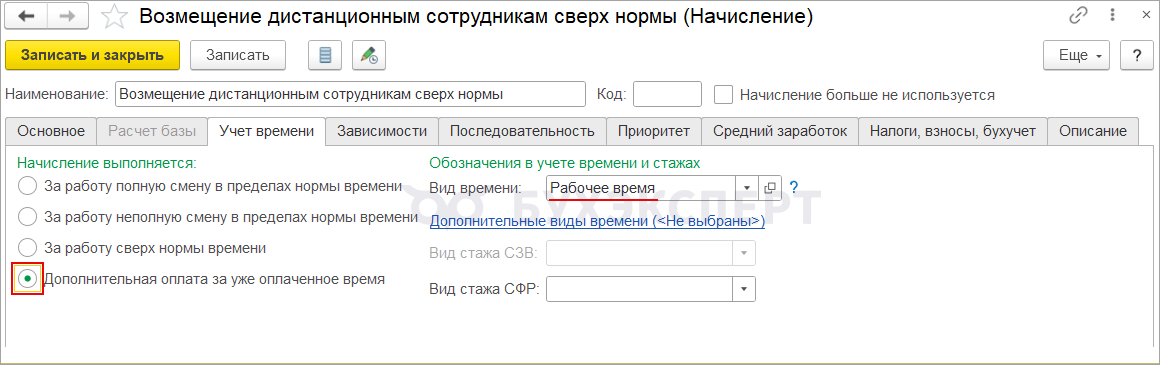Open the Последовательность tab
The height and width of the screenshot is (365, 1160).
pyautogui.click(x=522, y=131)
